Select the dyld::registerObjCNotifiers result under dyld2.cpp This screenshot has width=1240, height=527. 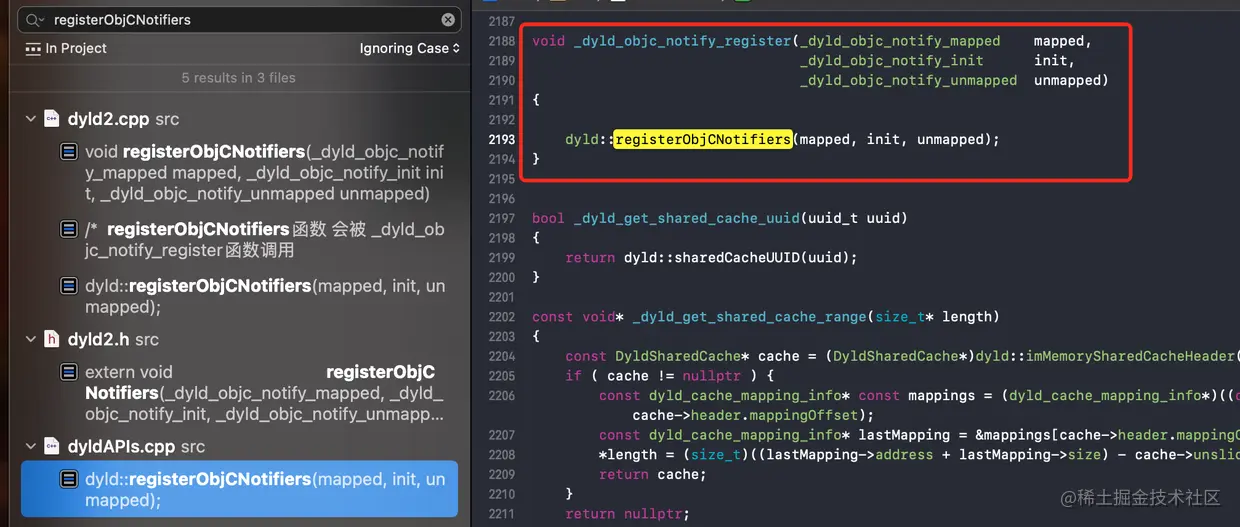pyautogui.click(x=239, y=296)
